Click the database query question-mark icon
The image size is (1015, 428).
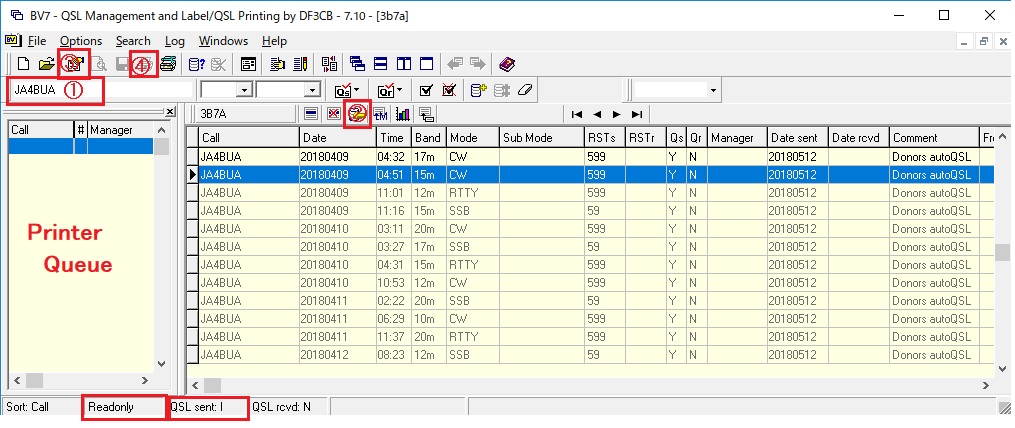[196, 64]
